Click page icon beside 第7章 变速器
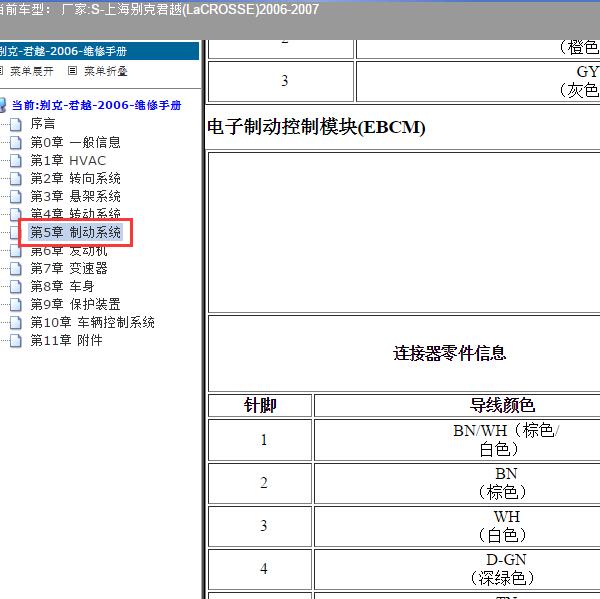Image resolution: width=600 pixels, height=599 pixels. tap(16, 268)
